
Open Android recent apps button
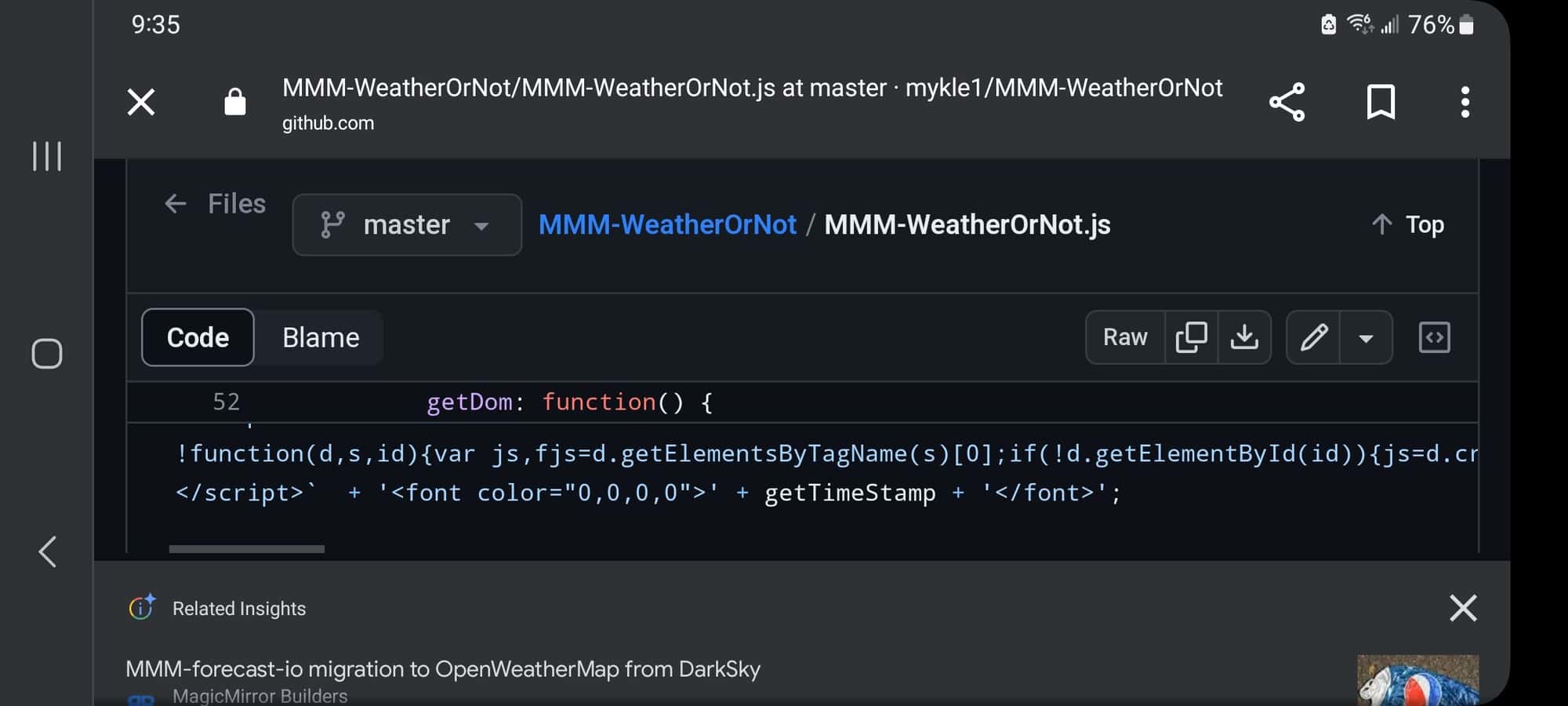47,156
